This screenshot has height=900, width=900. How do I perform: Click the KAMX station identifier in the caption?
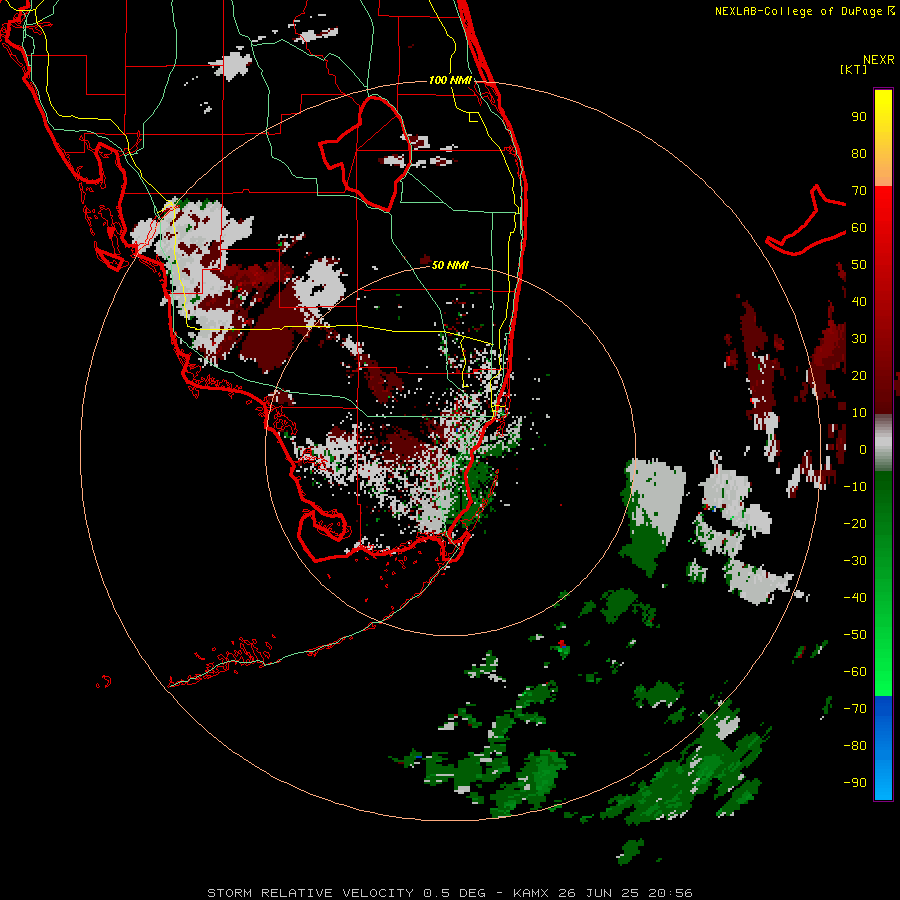[x=531, y=893]
